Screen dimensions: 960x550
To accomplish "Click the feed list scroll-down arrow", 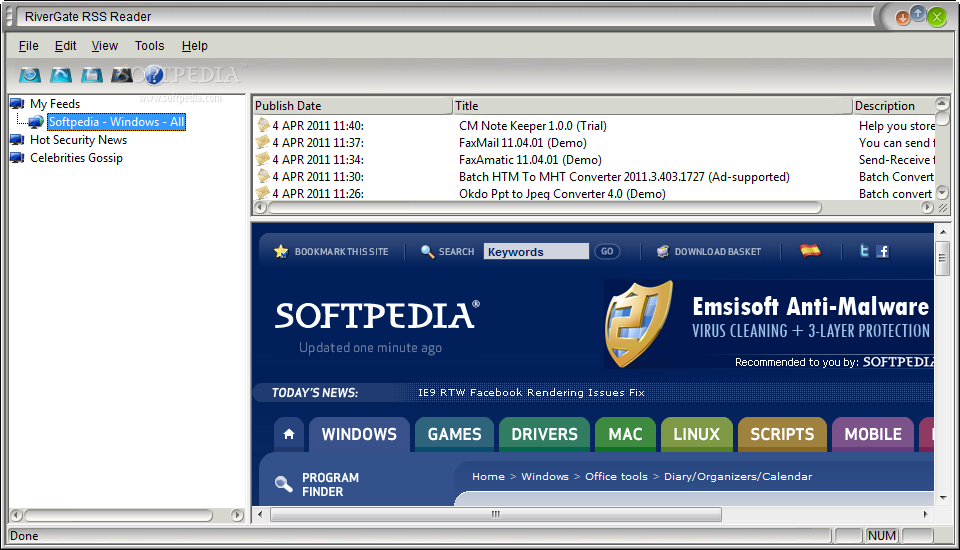I will pos(942,193).
